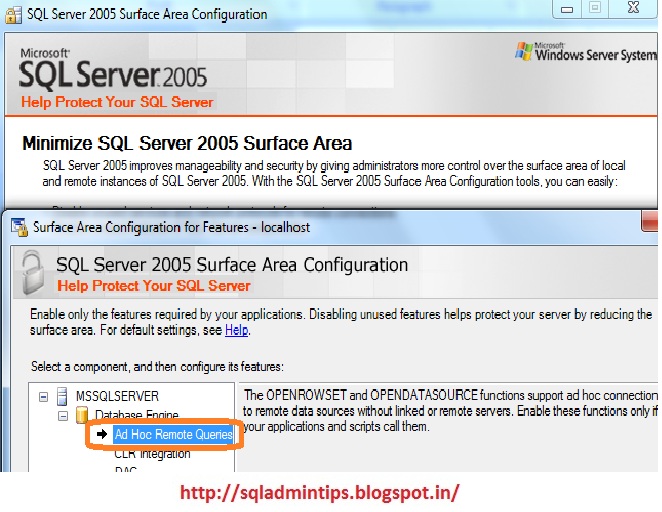Close the Surface Area Configuration main window
Image resolution: width=662 pixels, height=512 pixels.
pos(633,8)
